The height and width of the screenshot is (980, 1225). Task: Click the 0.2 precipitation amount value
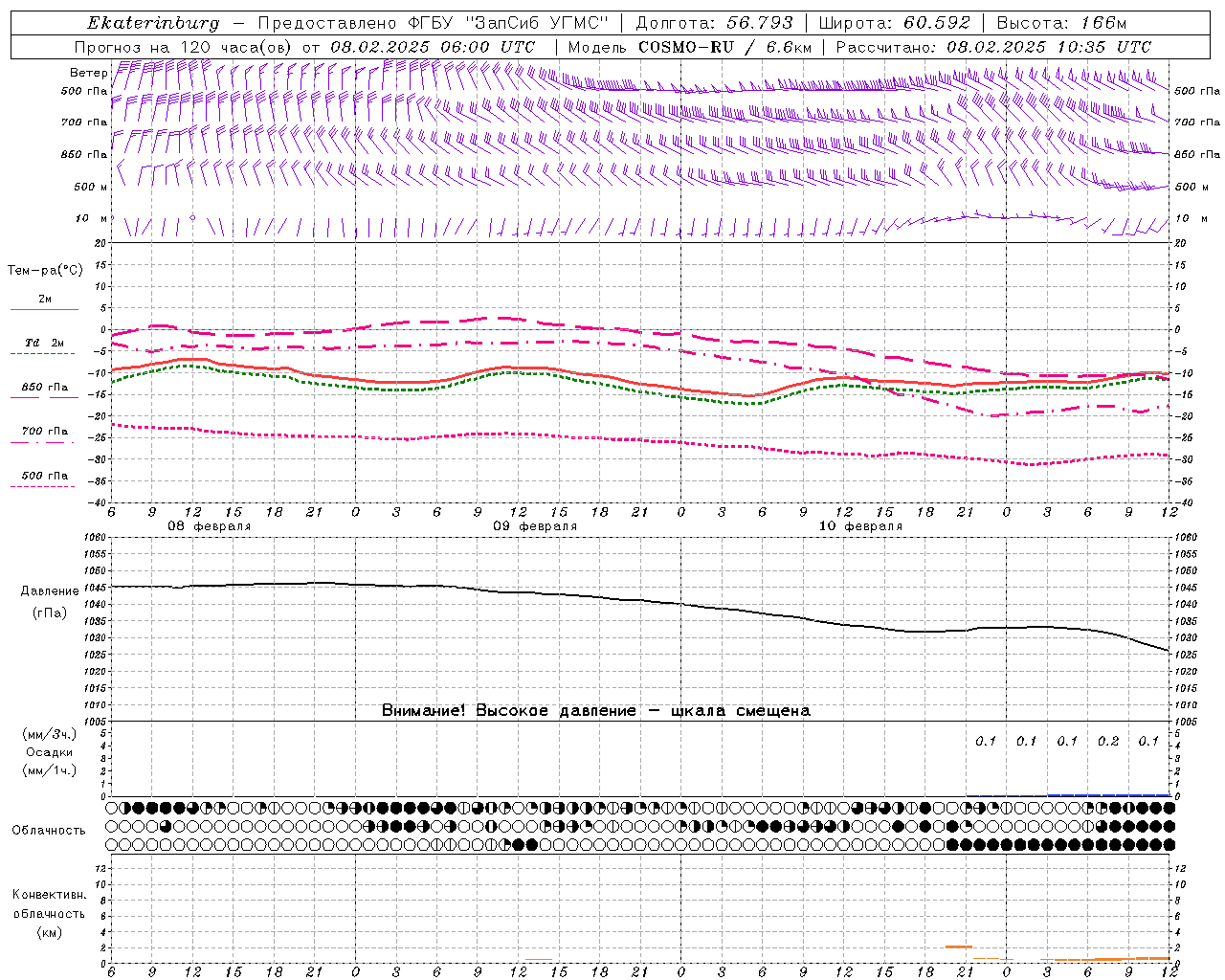1108,741
